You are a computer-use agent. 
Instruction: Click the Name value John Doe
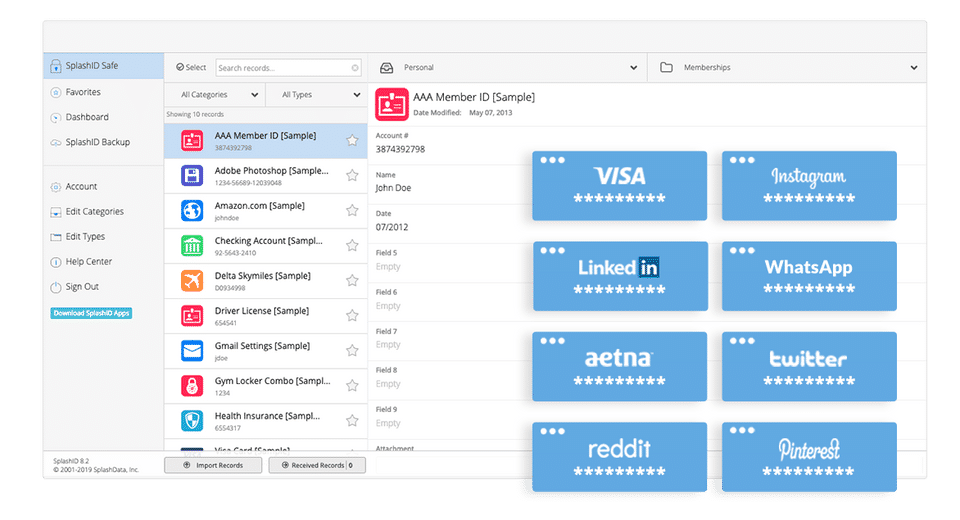(393, 188)
